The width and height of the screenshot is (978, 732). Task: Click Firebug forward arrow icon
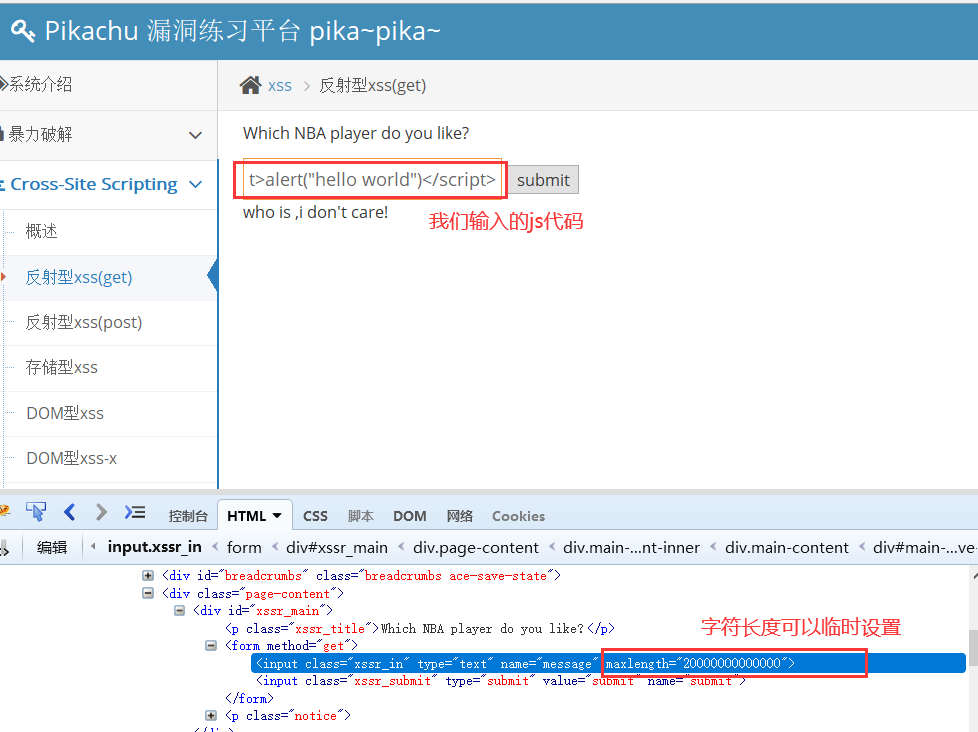(101, 513)
